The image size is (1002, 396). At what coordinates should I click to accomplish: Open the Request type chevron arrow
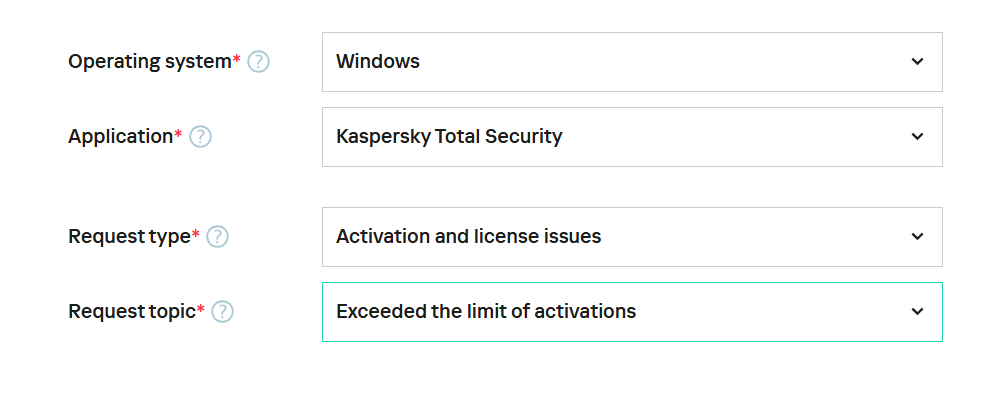(x=917, y=237)
